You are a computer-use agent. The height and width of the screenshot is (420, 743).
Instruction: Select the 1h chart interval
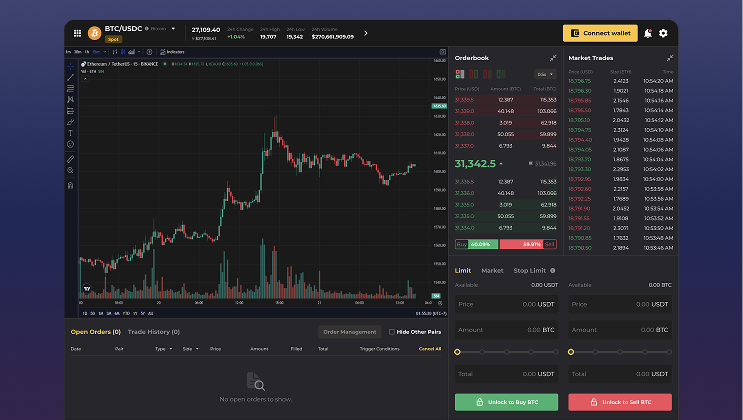pos(87,52)
